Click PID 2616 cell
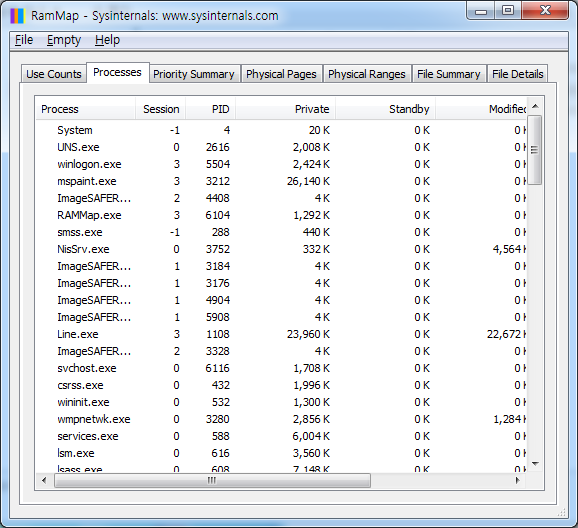The width and height of the screenshot is (578, 528). (x=217, y=147)
